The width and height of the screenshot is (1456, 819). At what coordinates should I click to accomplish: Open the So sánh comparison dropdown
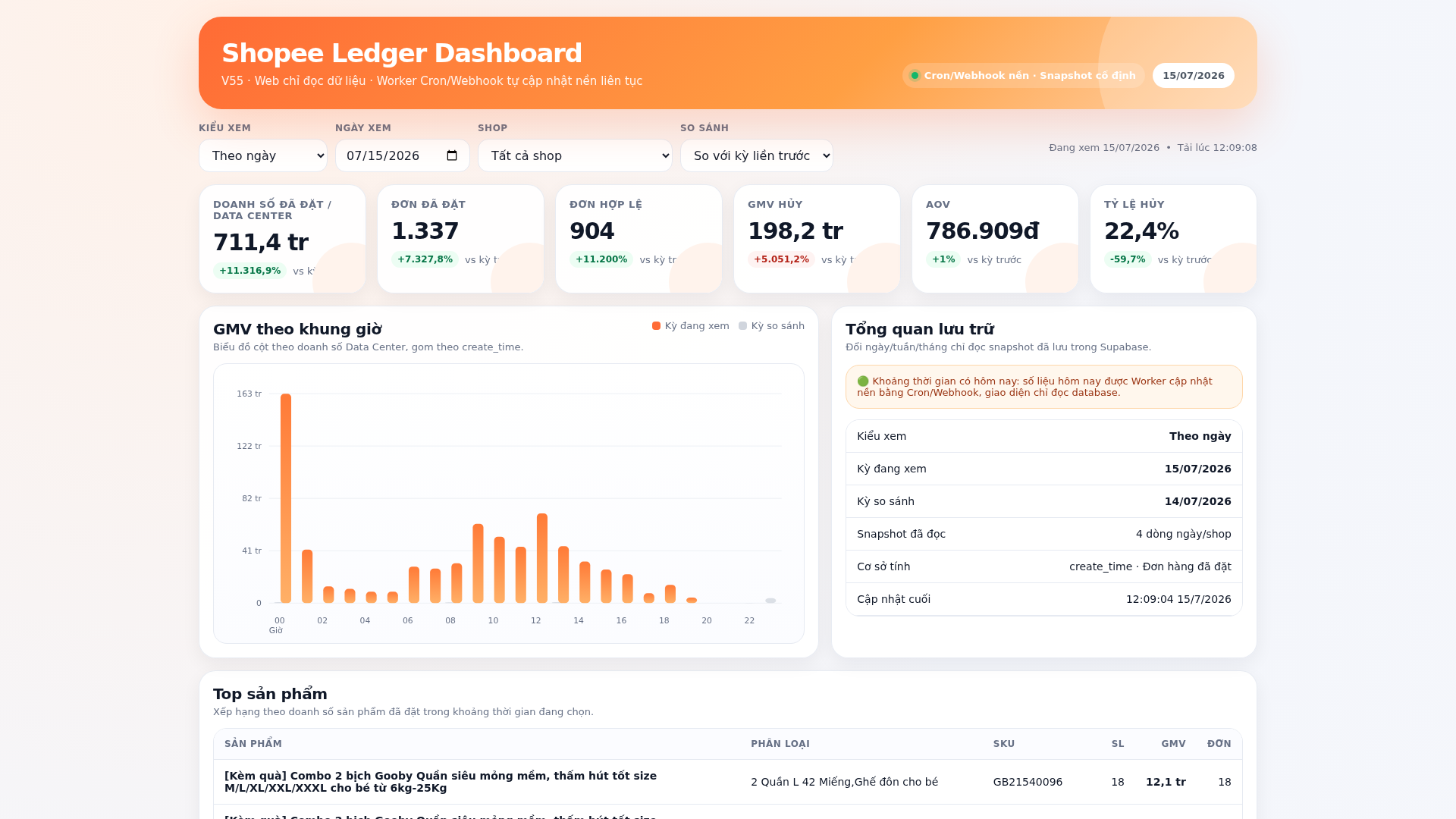(x=757, y=155)
